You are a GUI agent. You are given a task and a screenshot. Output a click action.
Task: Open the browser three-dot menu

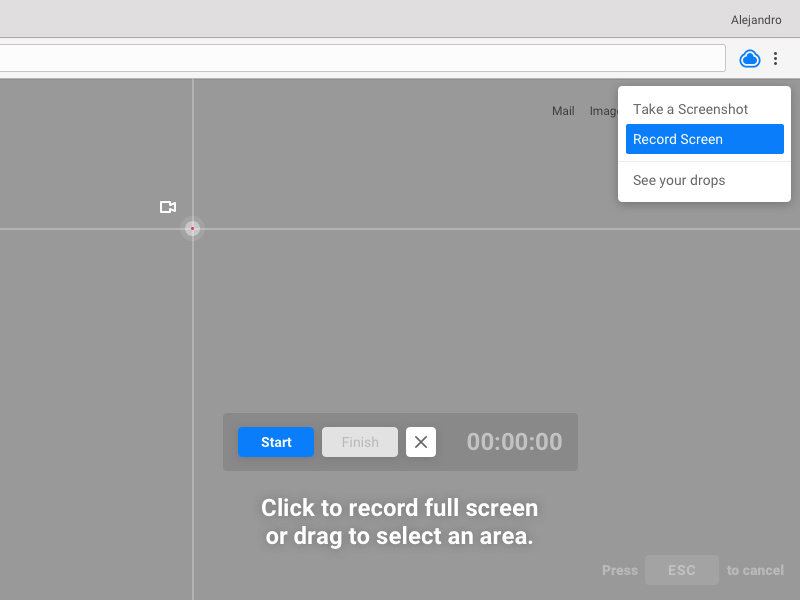click(775, 59)
